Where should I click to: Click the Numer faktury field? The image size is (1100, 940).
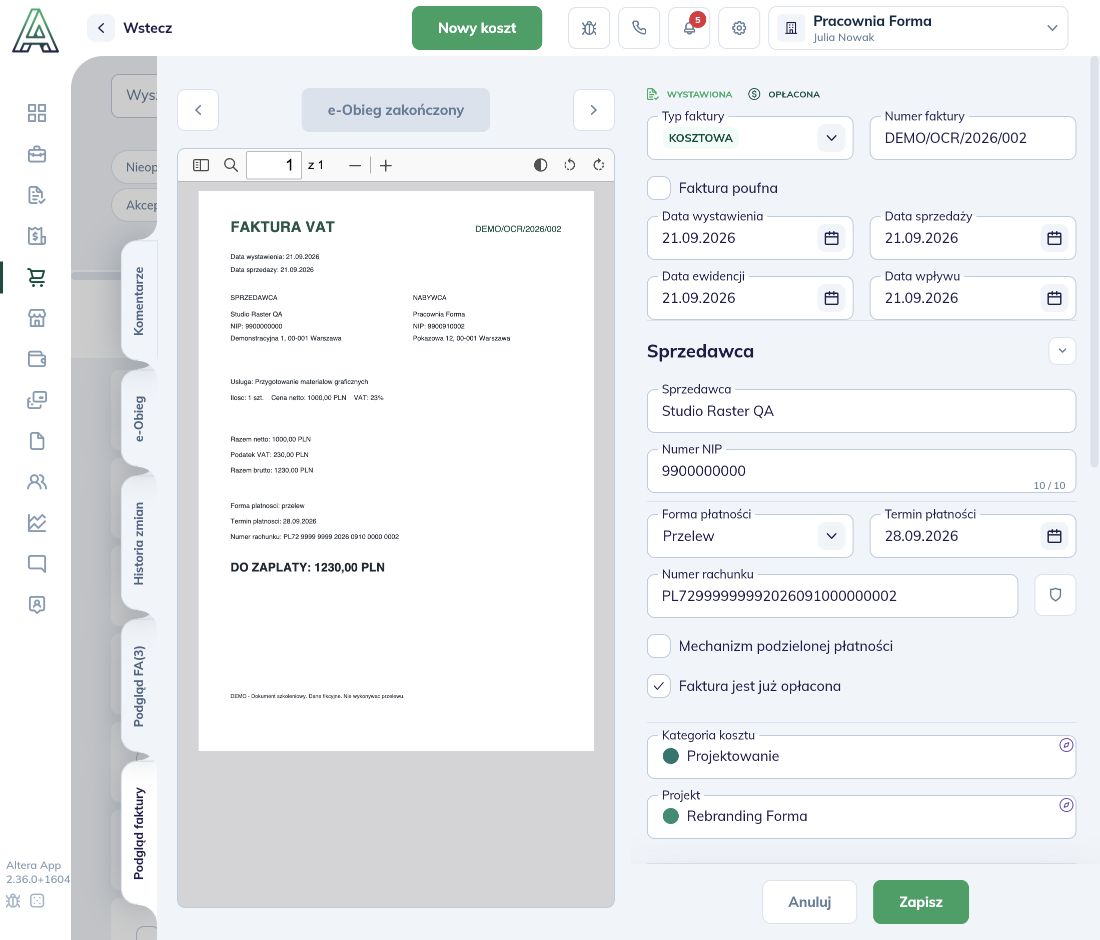[x=972, y=137]
